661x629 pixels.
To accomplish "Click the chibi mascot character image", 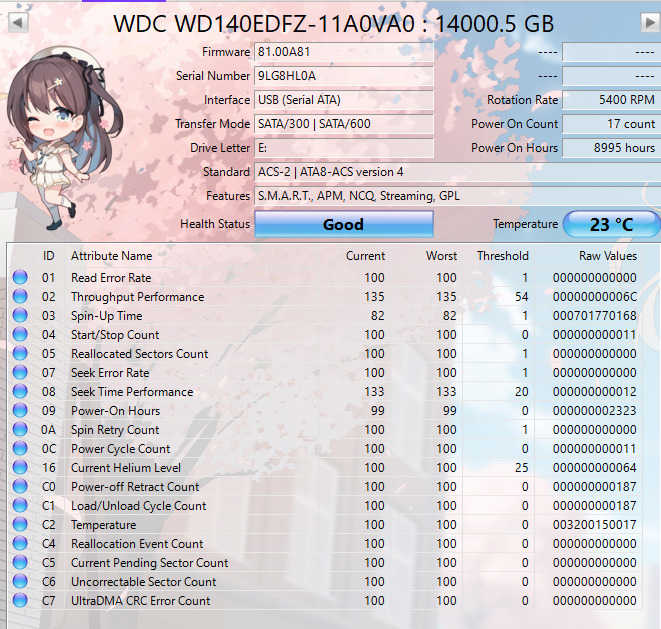I will [63, 137].
